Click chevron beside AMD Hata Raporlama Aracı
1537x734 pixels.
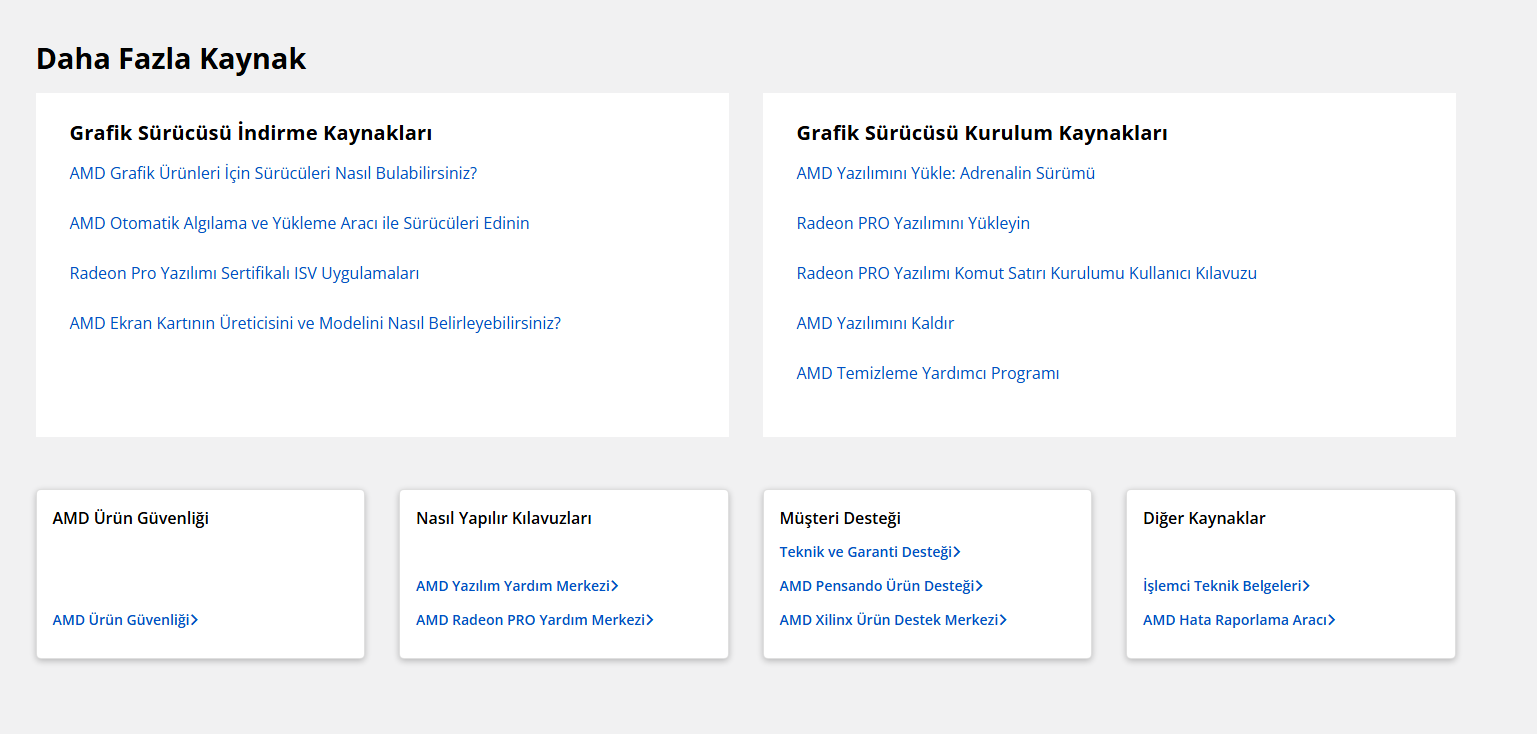click(x=1332, y=620)
